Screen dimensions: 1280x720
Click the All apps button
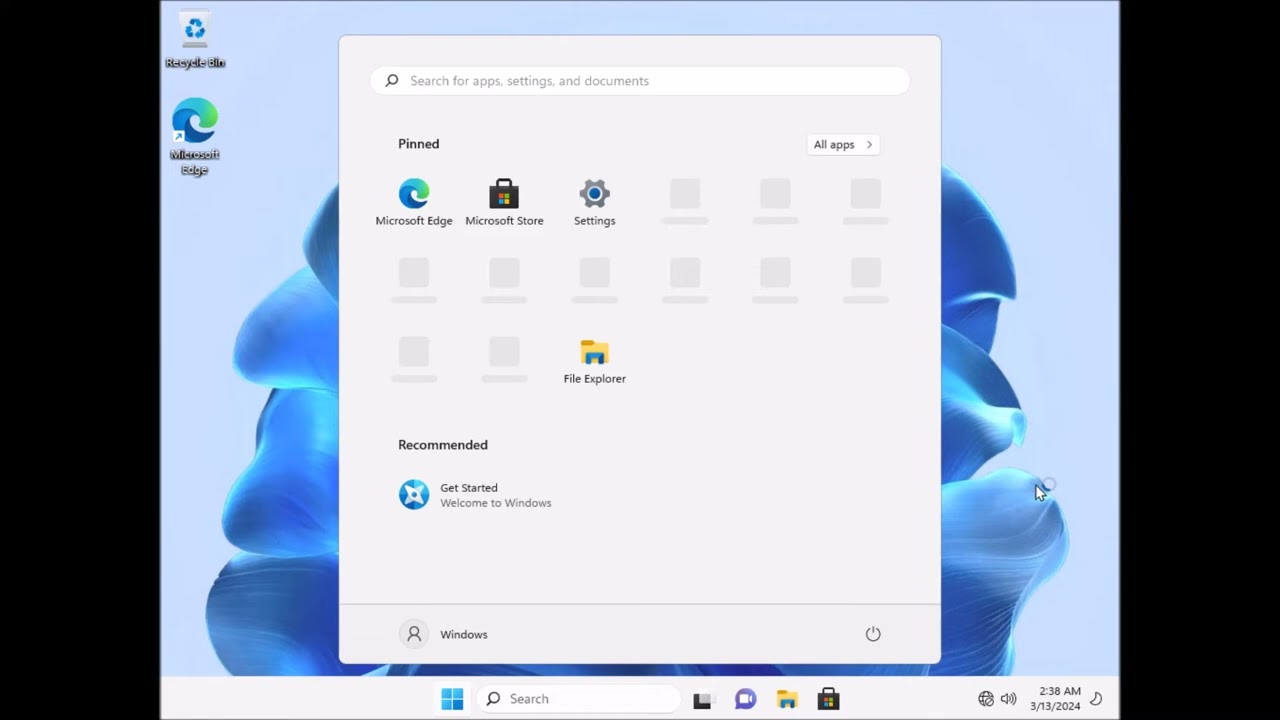pos(843,144)
